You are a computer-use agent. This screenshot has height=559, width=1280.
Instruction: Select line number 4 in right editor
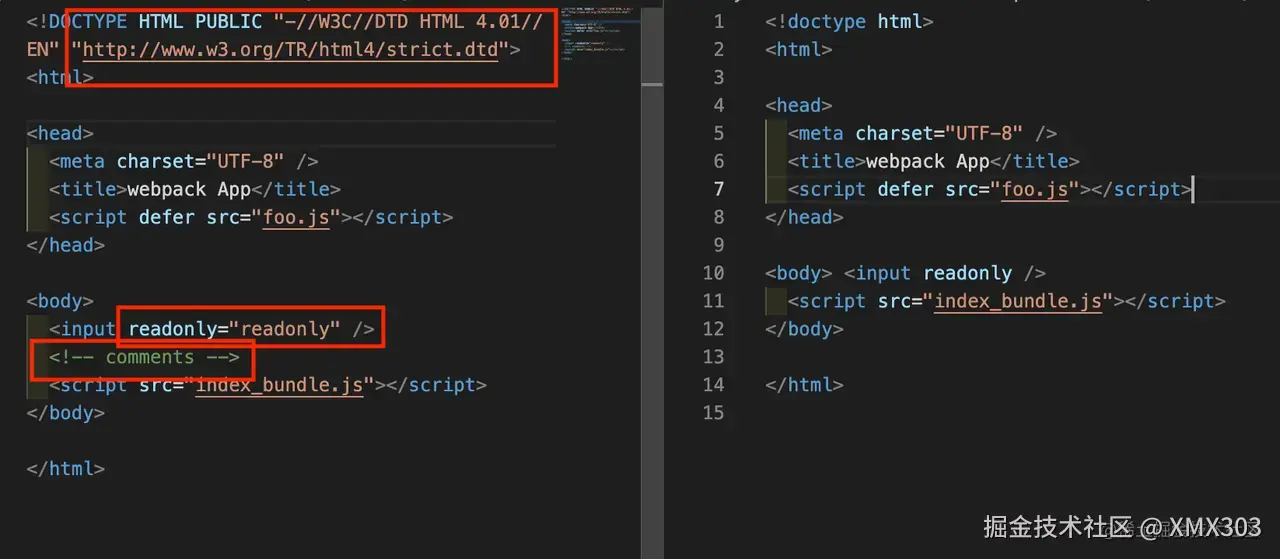[718, 105]
